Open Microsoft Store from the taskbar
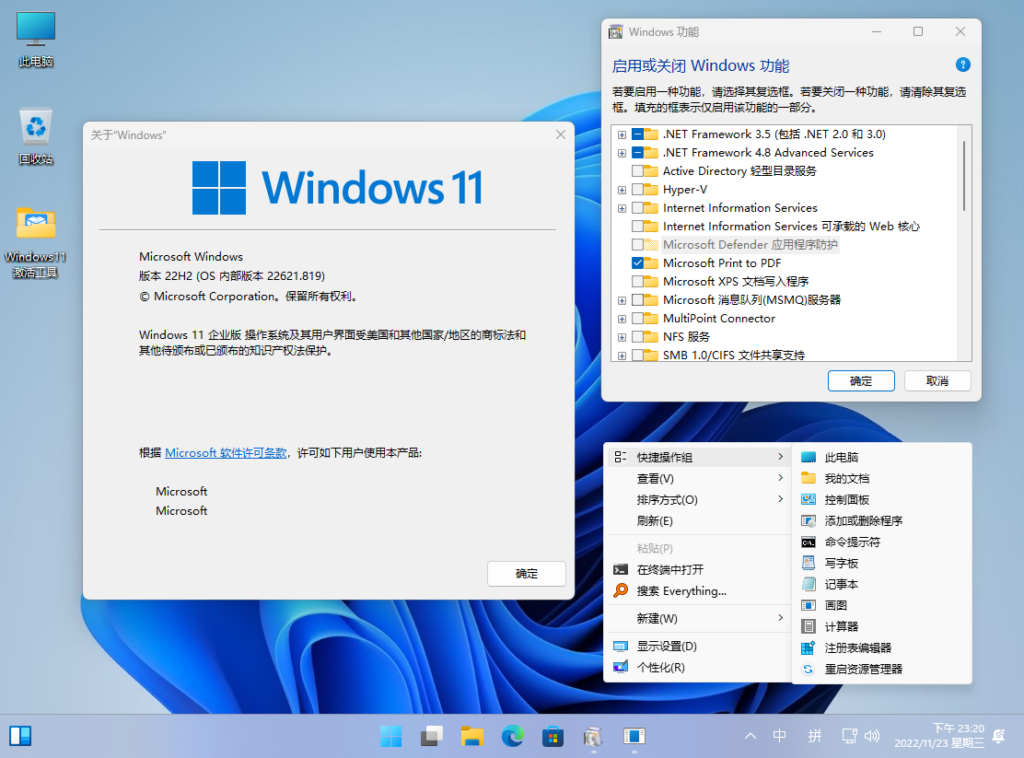The width and height of the screenshot is (1024, 758). click(553, 737)
